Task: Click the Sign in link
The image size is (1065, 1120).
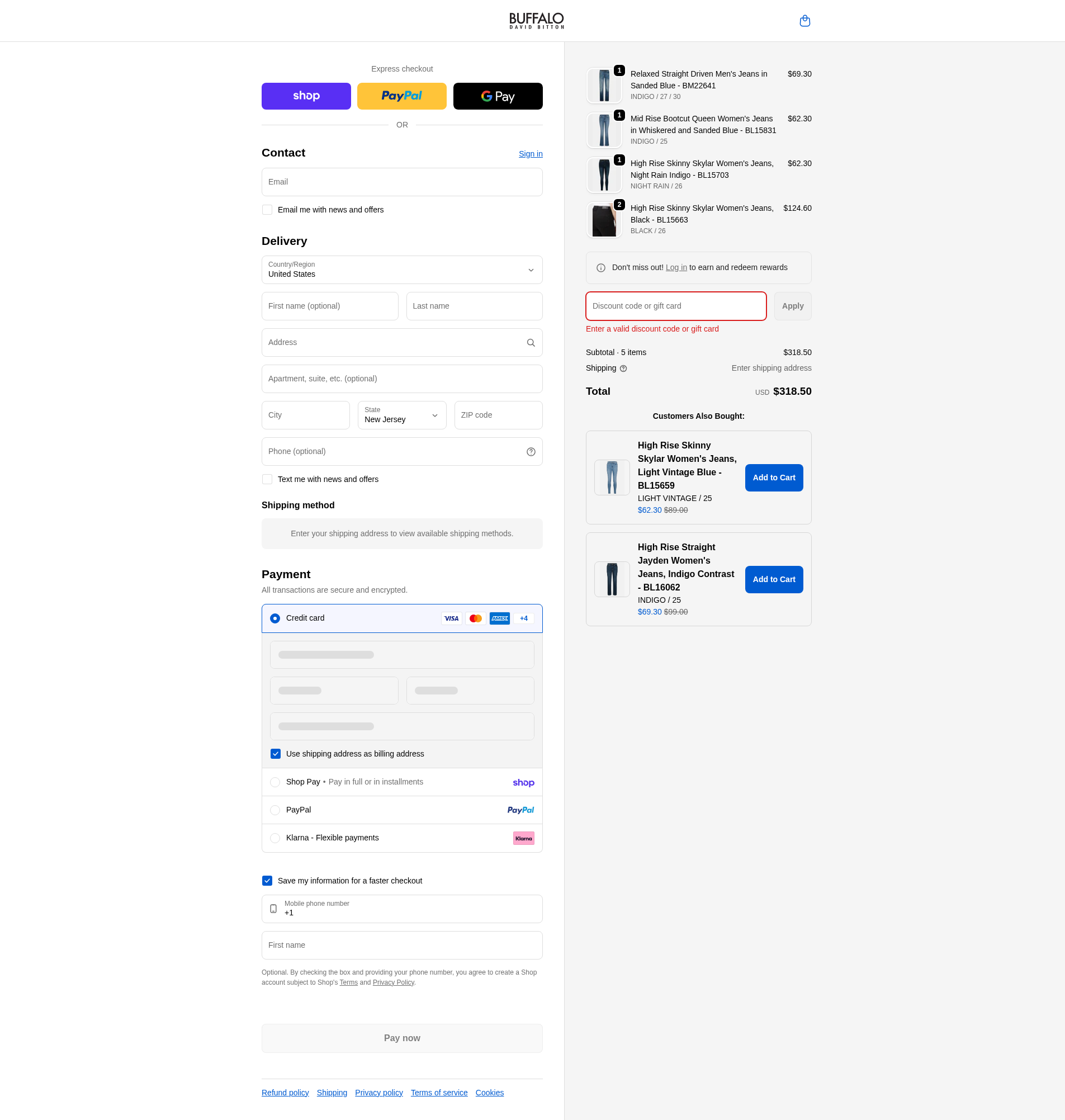Action: pos(530,154)
